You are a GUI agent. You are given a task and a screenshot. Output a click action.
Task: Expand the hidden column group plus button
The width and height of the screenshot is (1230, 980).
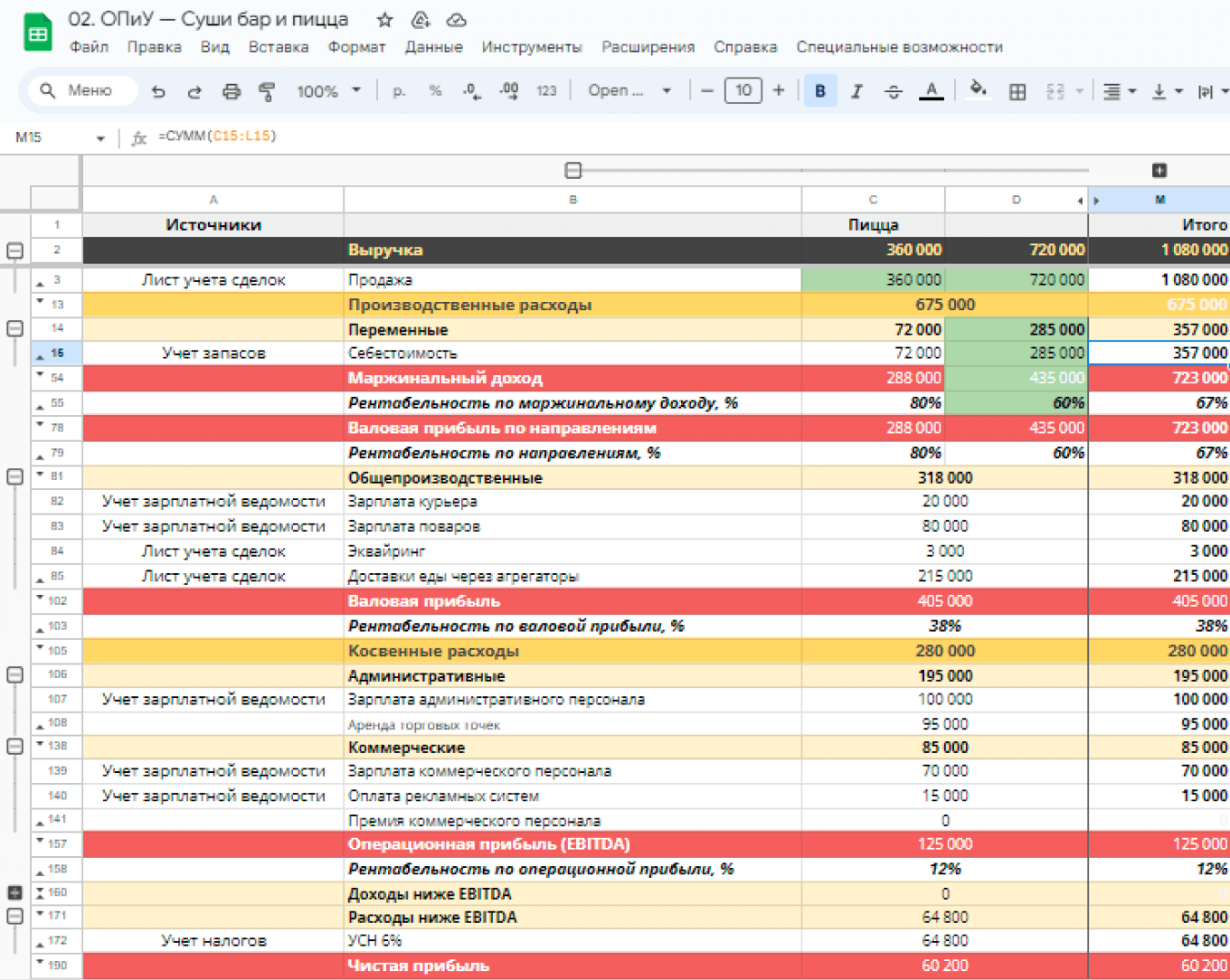click(x=1159, y=170)
